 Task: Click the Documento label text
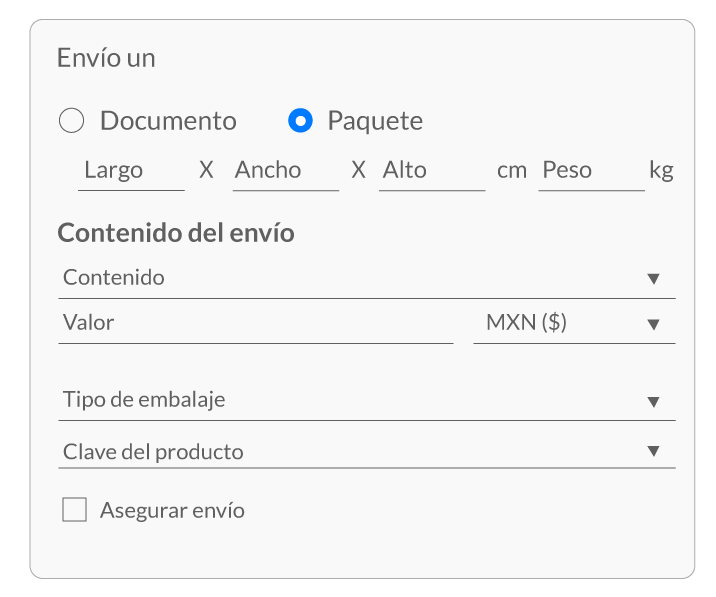[168, 121]
